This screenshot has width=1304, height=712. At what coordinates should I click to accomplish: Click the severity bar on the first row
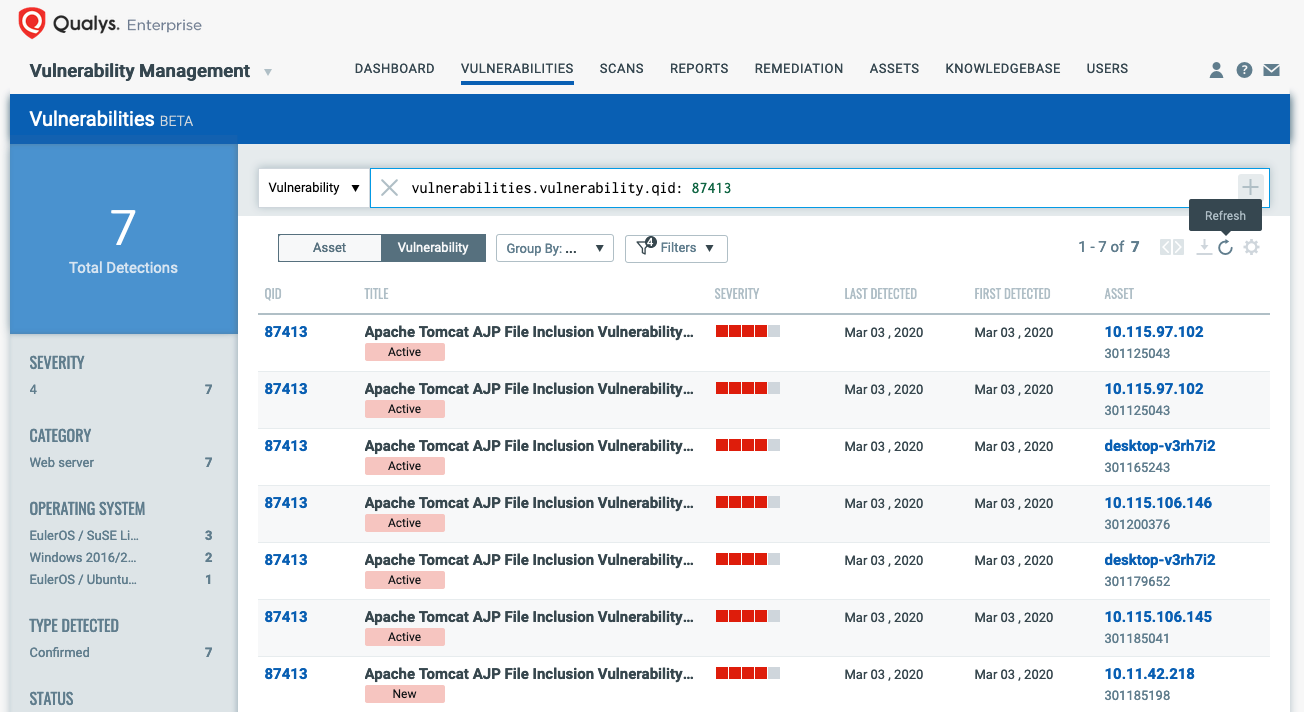pyautogui.click(x=747, y=331)
